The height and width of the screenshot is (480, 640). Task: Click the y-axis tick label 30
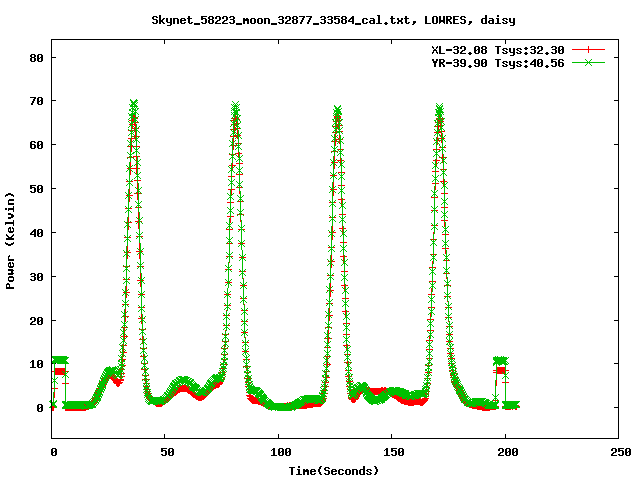(36, 277)
